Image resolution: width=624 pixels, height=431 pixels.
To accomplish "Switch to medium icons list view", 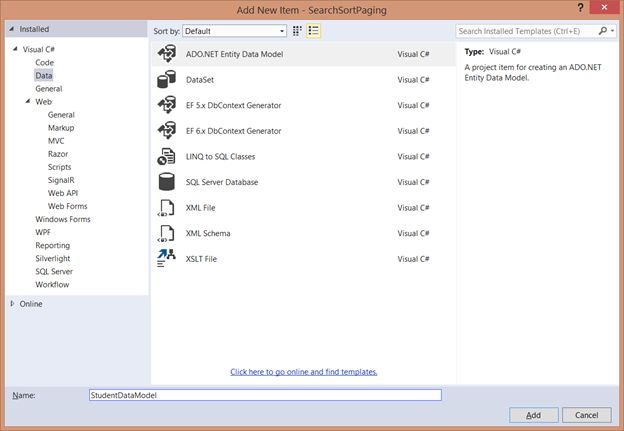I will 314,31.
